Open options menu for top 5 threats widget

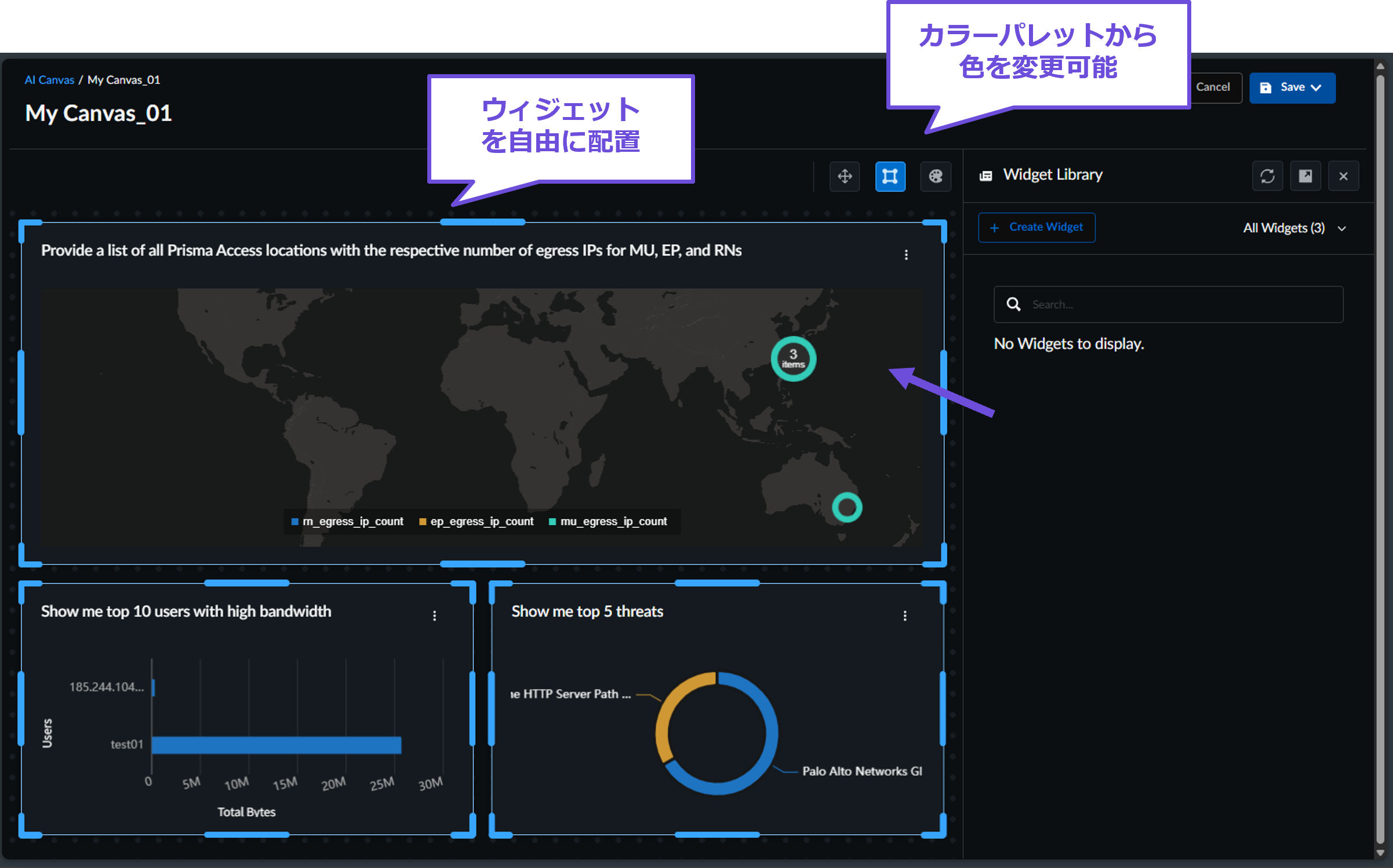click(x=905, y=616)
